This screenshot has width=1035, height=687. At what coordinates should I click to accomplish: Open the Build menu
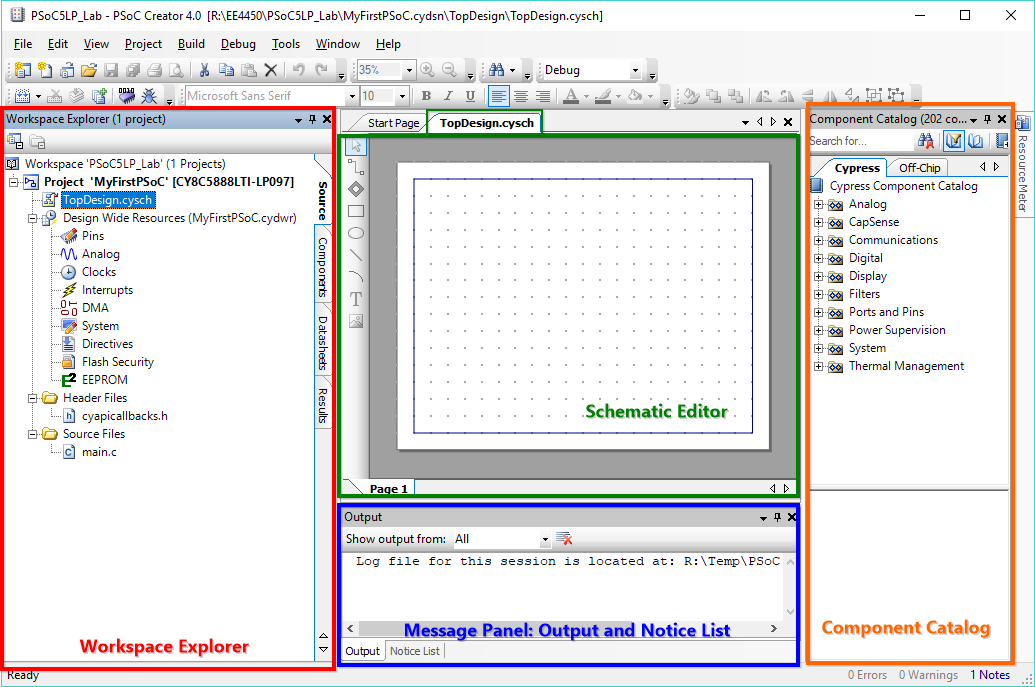coord(191,44)
